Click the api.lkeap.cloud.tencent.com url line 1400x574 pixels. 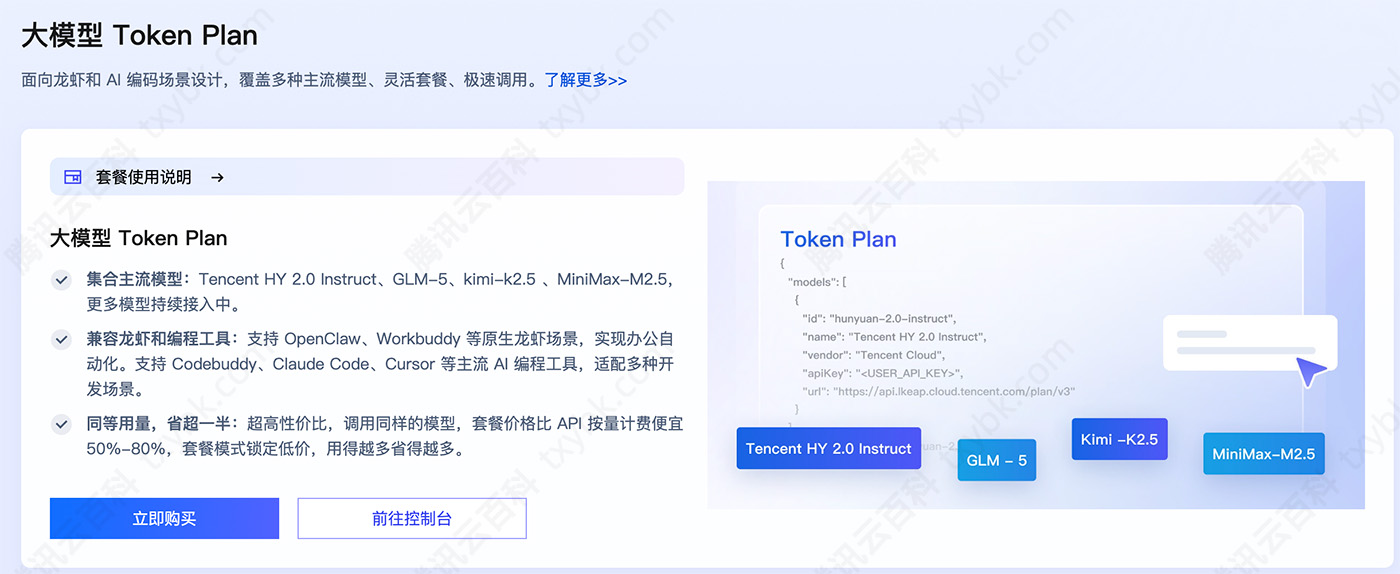[938, 392]
